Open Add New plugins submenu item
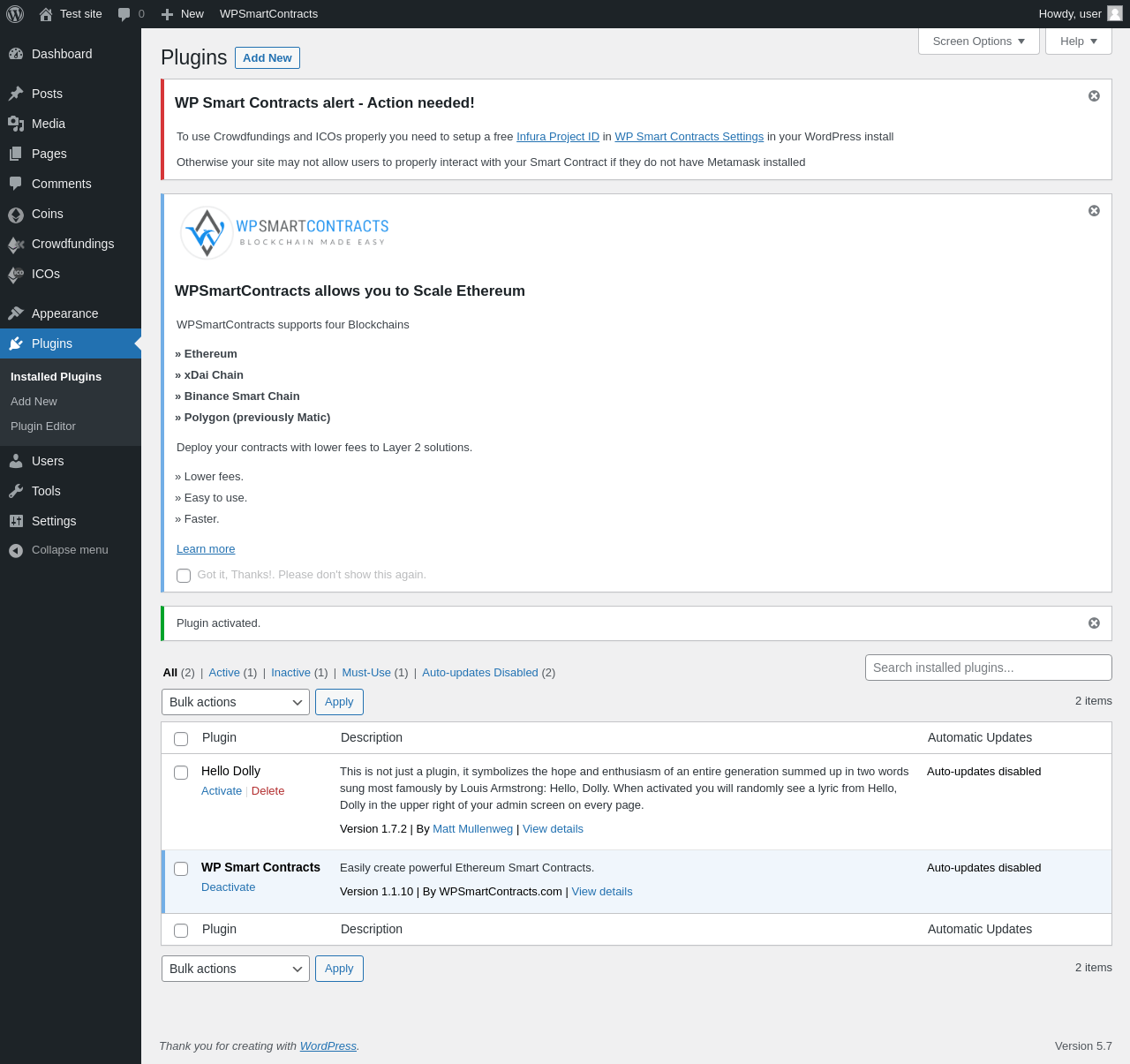This screenshot has width=1130, height=1064. pyautogui.click(x=34, y=401)
